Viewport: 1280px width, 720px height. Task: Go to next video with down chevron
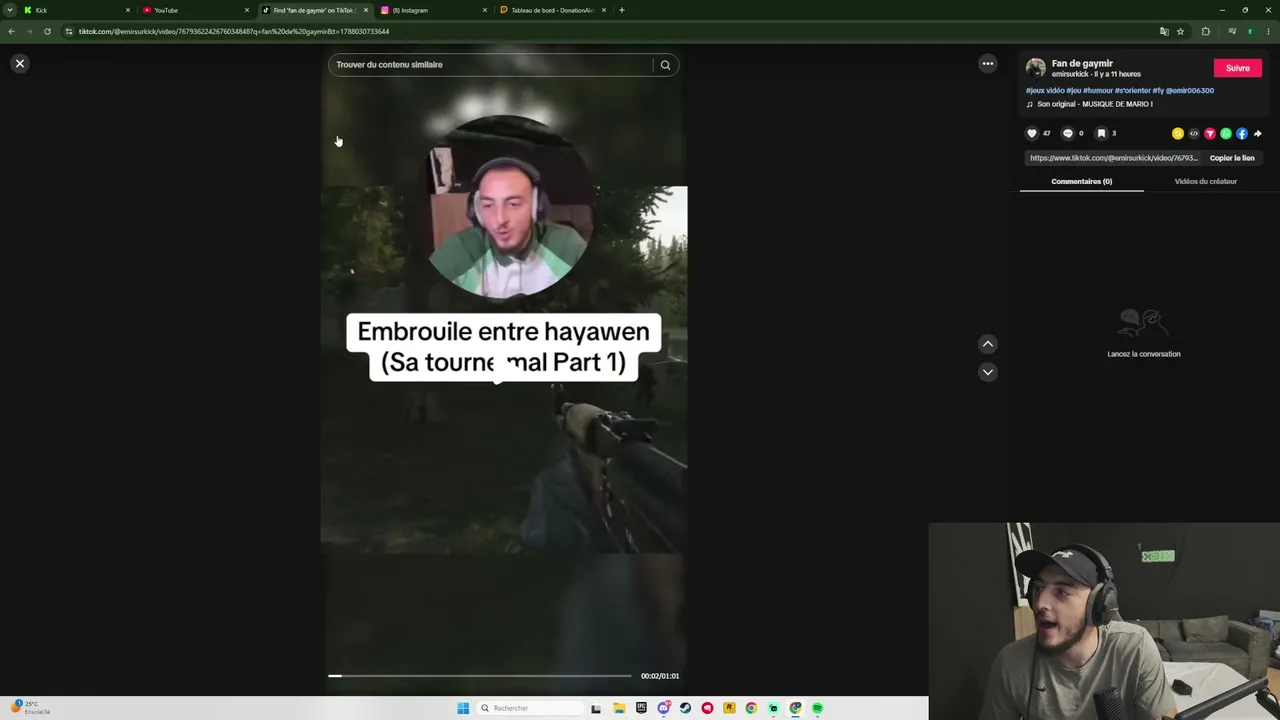tap(988, 372)
